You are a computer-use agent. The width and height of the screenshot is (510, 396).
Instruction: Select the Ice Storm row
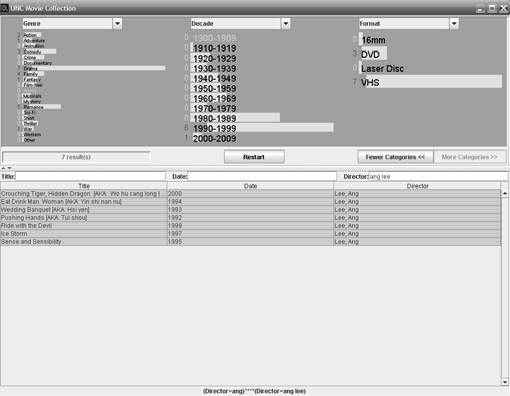pos(250,234)
